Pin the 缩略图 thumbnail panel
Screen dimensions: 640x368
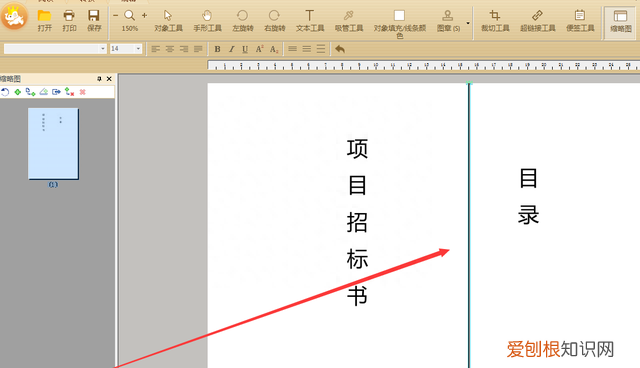(99, 79)
